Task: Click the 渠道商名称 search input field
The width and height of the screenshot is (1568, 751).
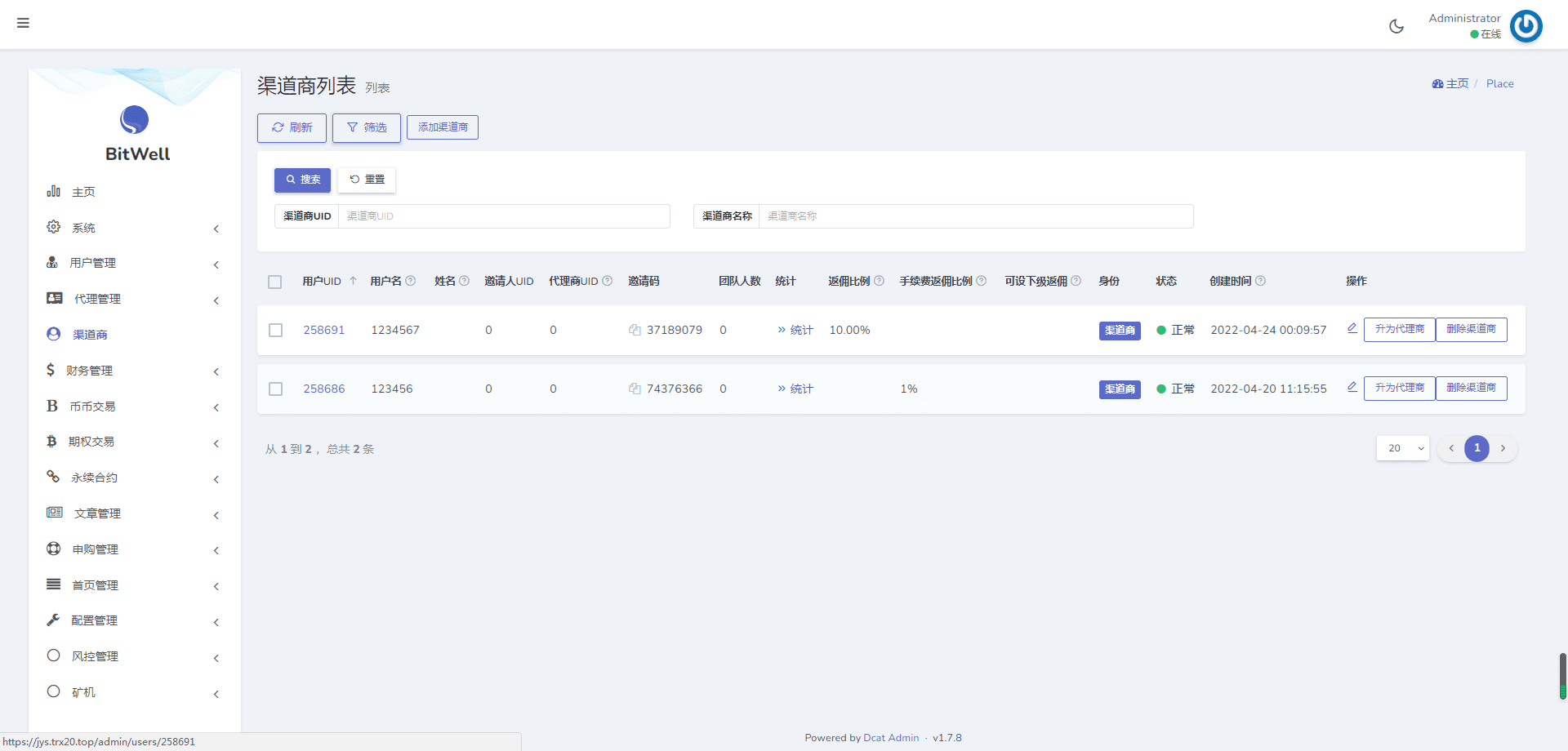Action: [x=975, y=216]
